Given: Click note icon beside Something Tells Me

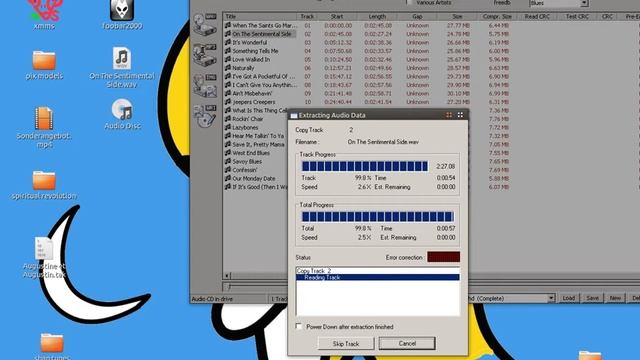Looking at the screenshot, I should point(228,51).
